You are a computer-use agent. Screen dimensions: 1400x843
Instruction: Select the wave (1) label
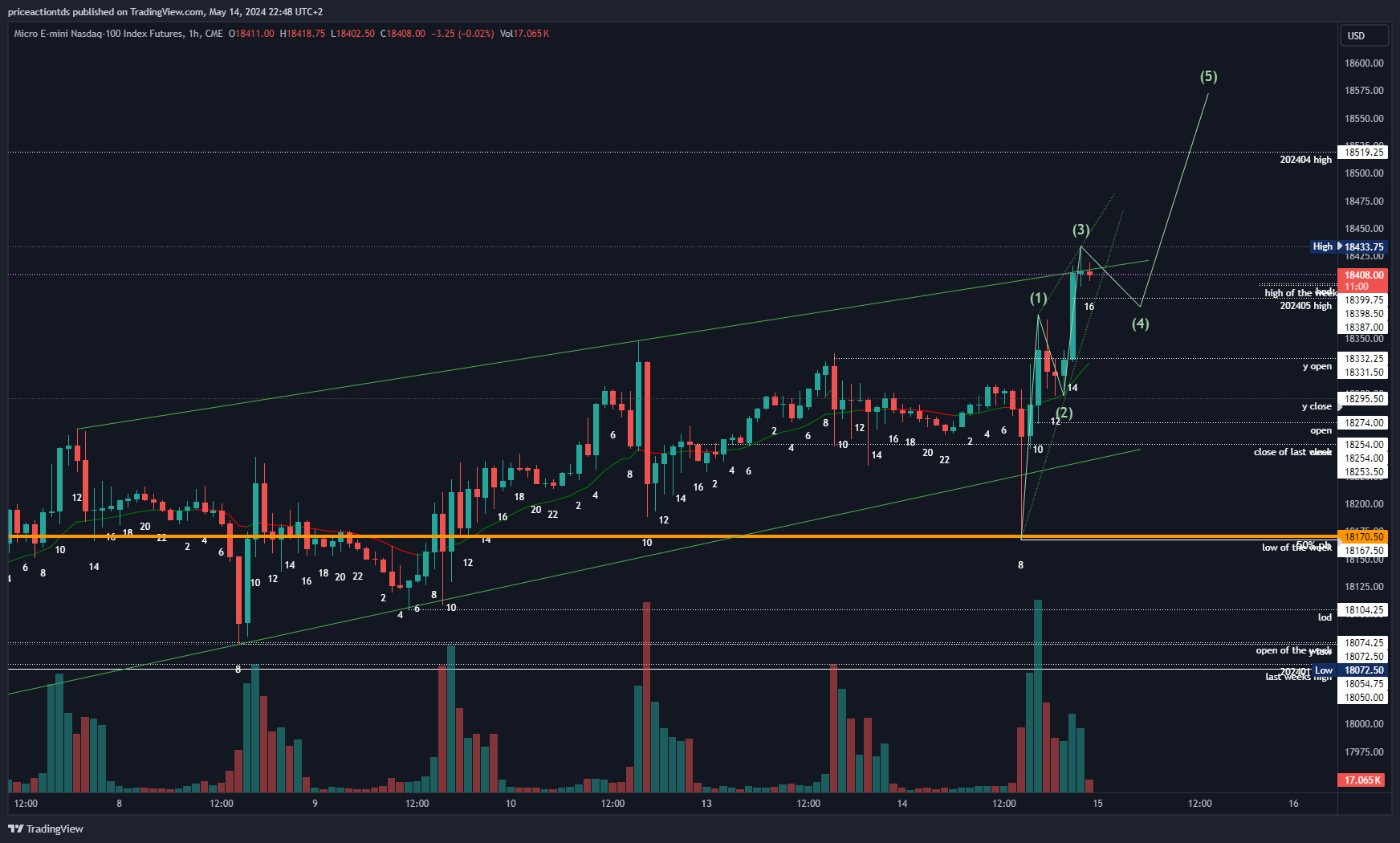tap(1039, 298)
